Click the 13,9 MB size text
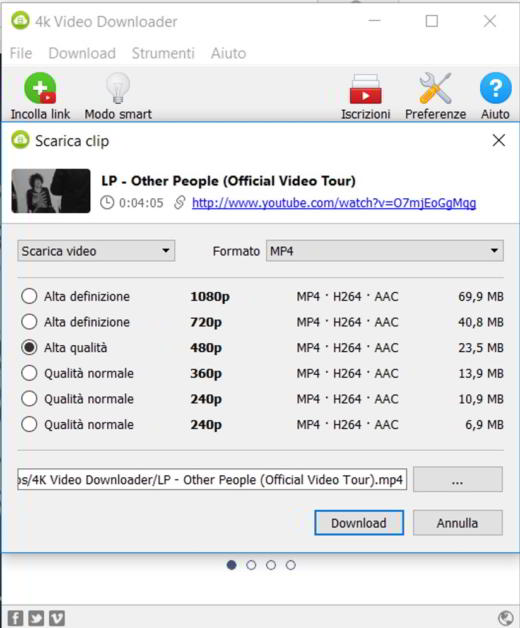Image resolution: width=520 pixels, height=628 pixels. tap(481, 373)
